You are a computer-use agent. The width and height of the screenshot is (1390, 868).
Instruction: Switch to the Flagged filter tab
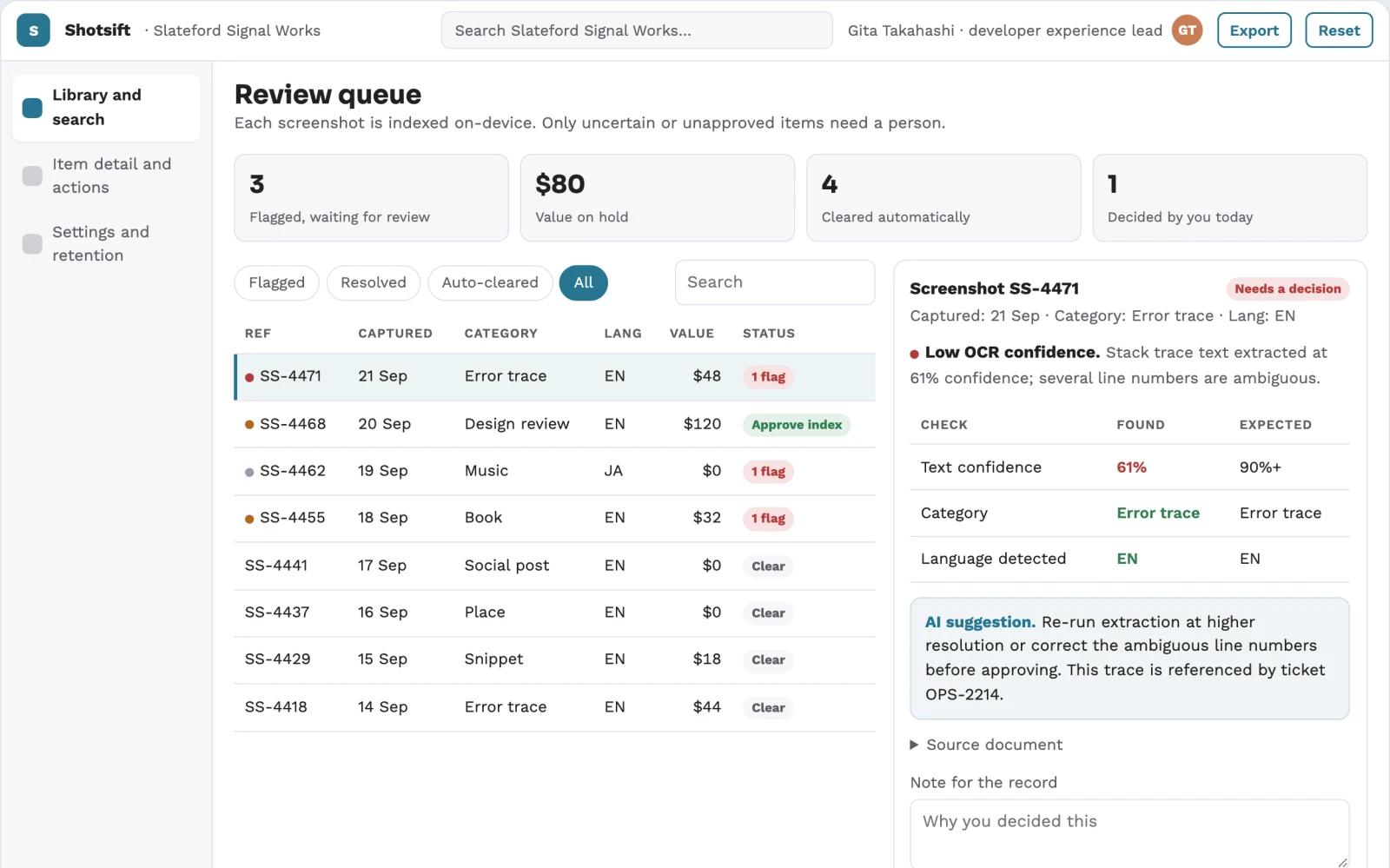tap(276, 282)
